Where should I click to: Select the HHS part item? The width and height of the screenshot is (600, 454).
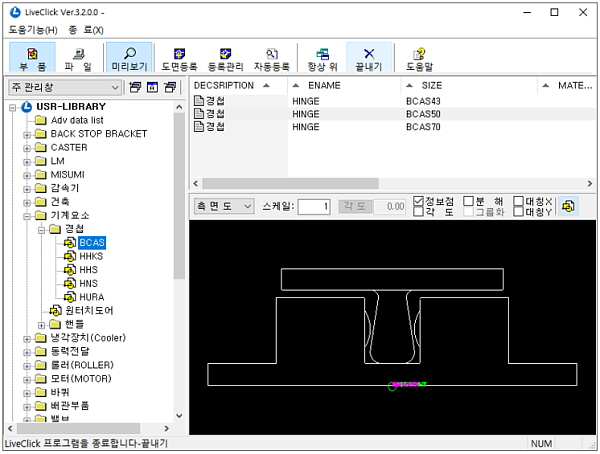(88, 270)
